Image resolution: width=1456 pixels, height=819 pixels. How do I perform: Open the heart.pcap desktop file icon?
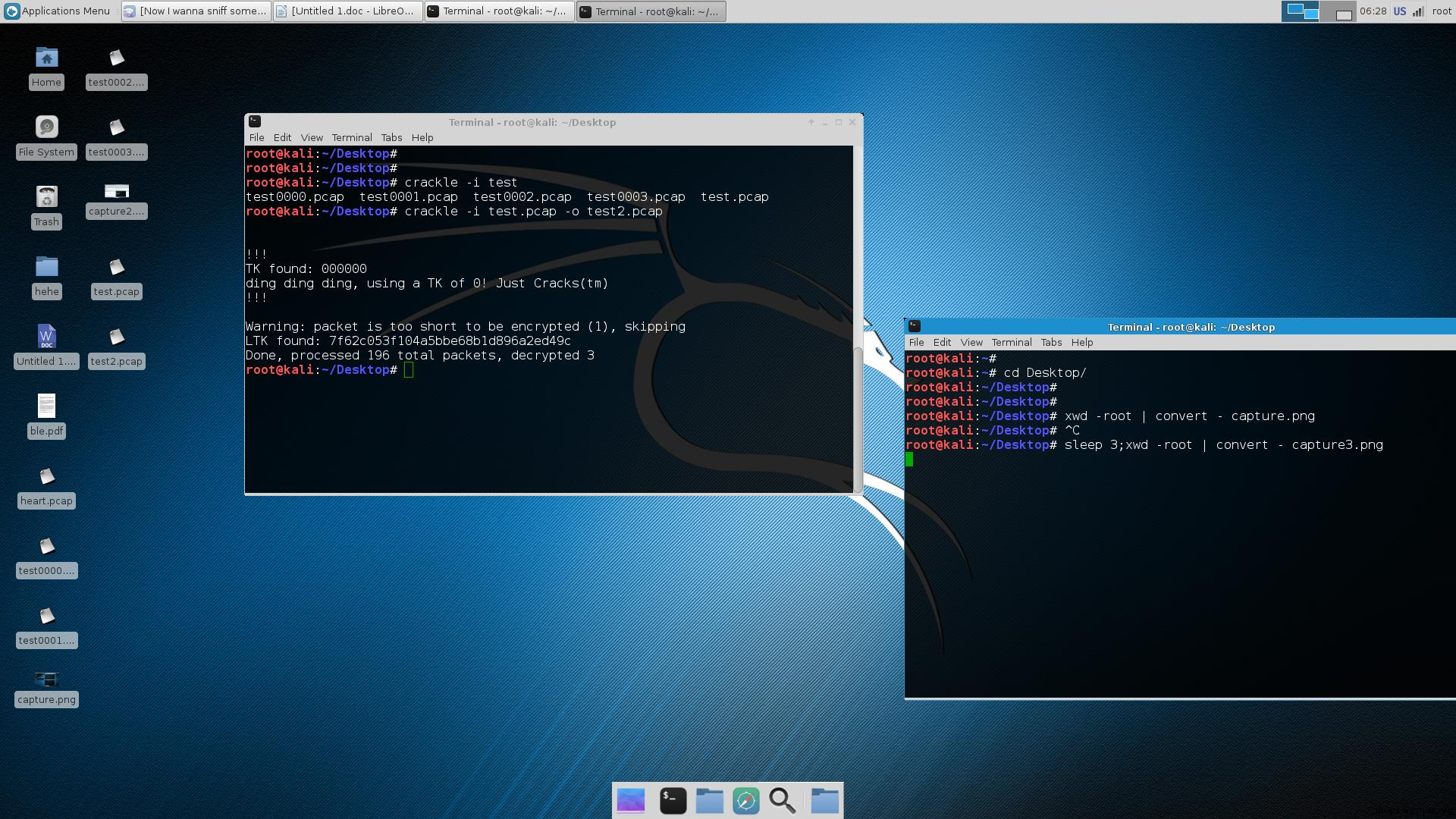click(46, 478)
